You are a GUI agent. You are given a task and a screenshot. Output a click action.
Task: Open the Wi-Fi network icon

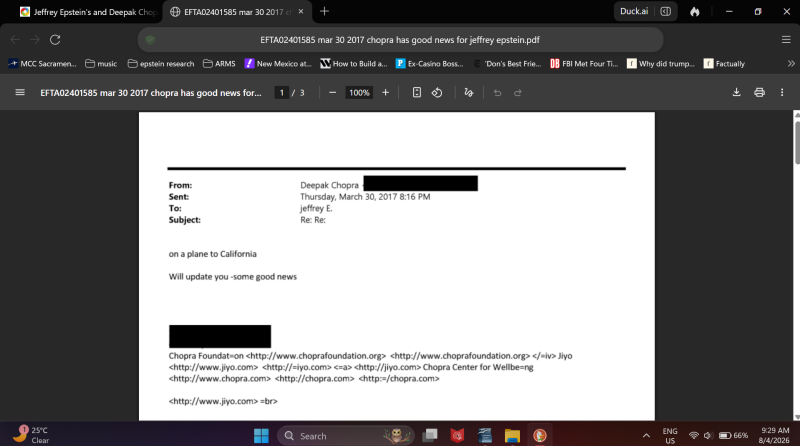pos(693,435)
